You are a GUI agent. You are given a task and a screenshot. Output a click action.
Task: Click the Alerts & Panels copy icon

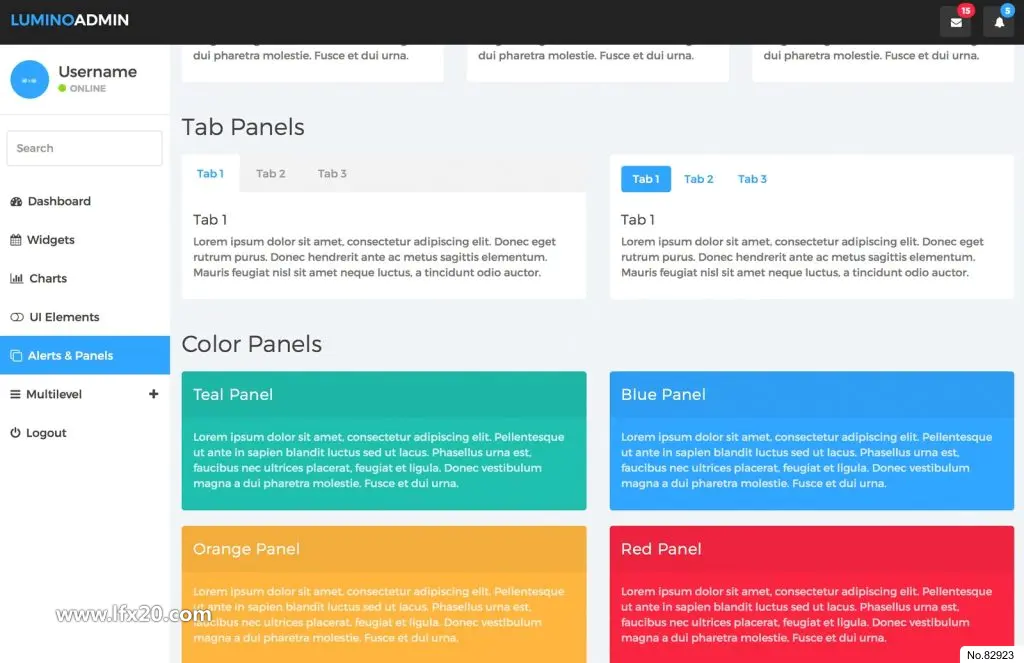tap(16, 356)
